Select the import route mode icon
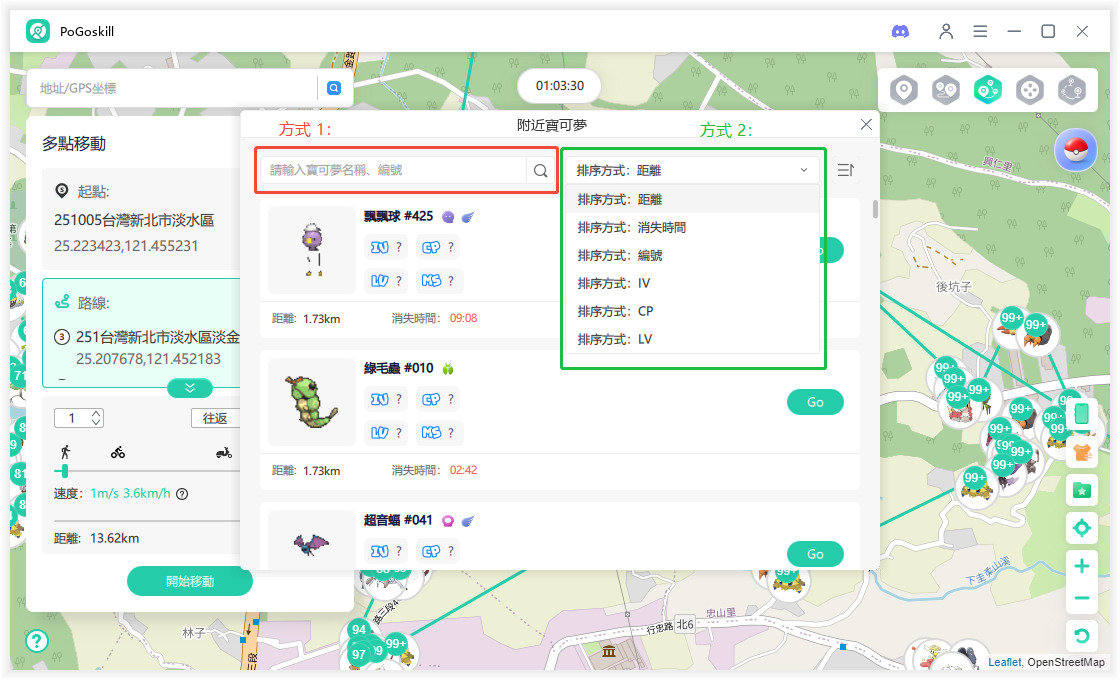This screenshot has width=1120, height=680. pos(1071,90)
